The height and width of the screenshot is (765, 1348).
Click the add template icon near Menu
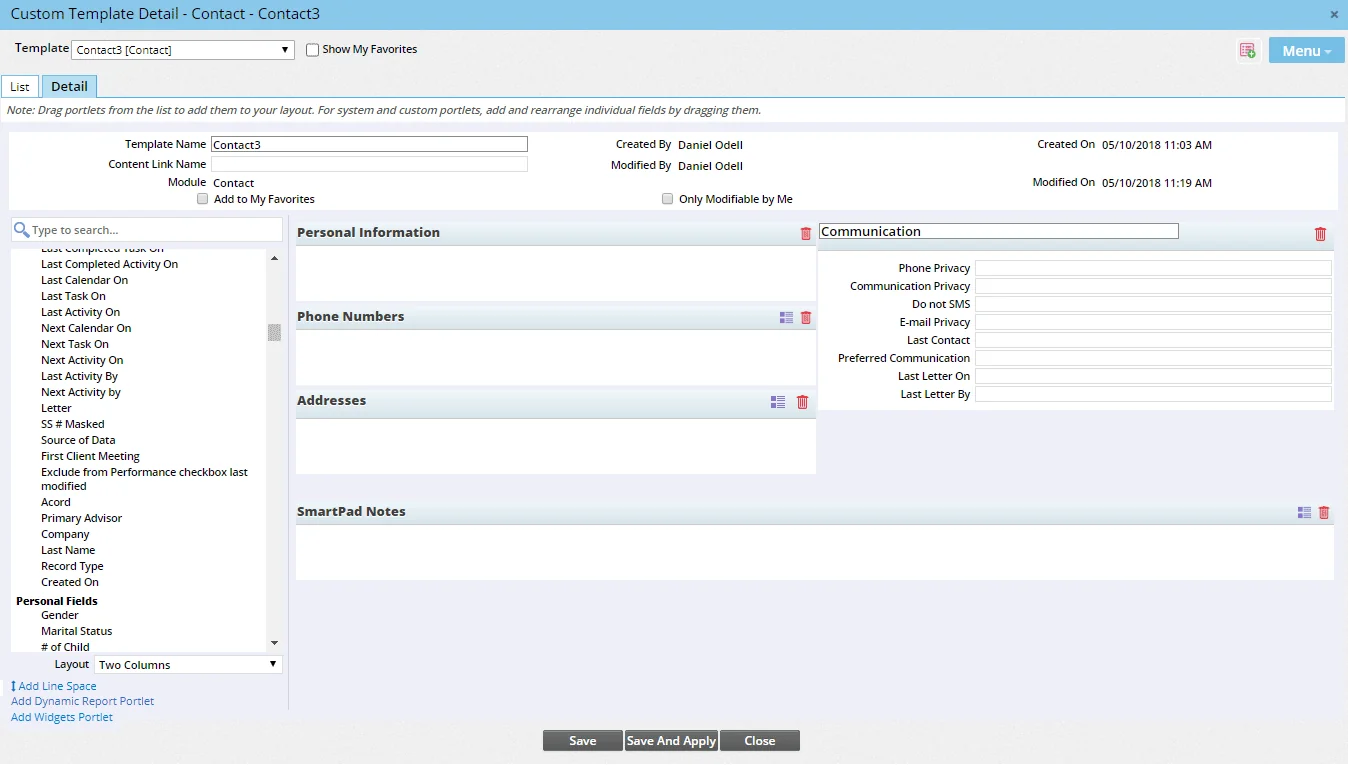(1248, 49)
